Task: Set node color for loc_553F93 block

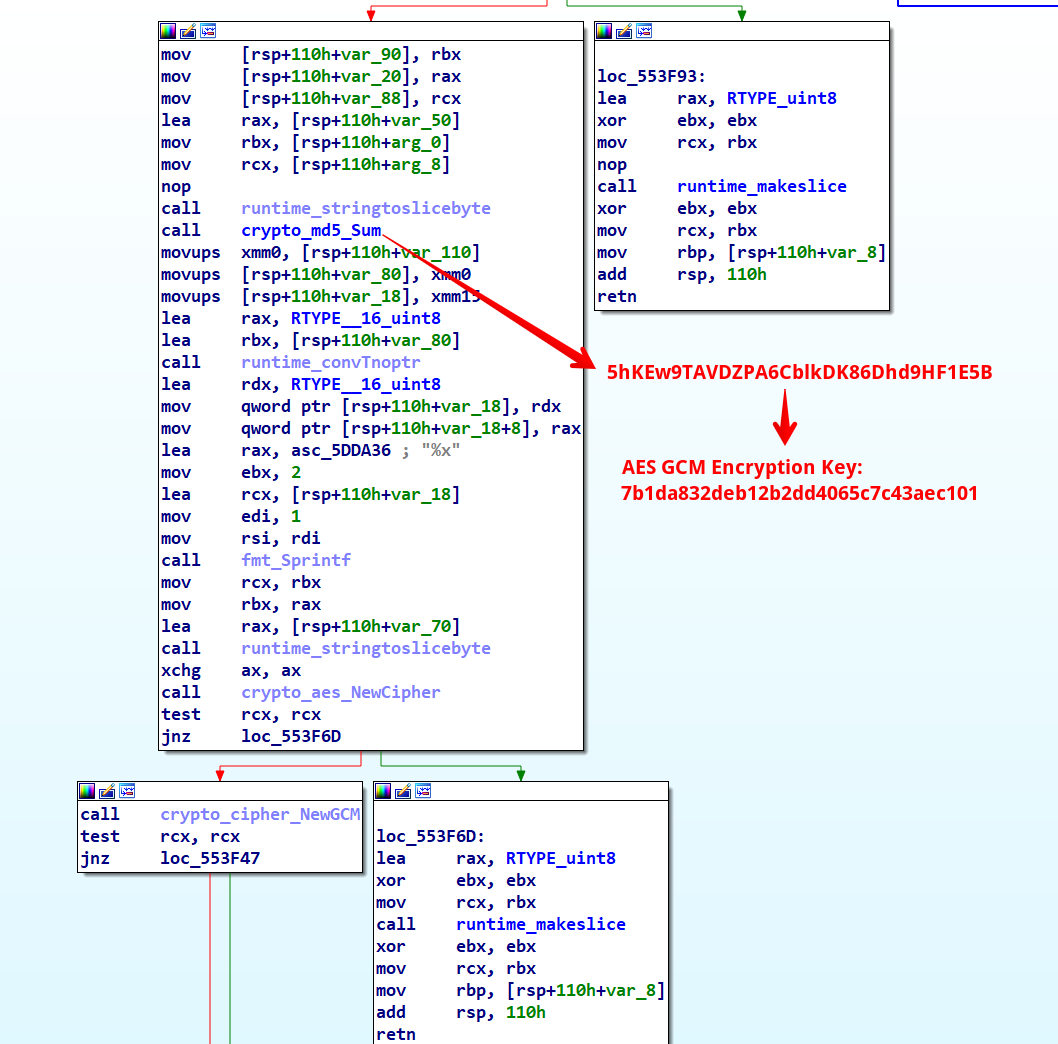Action: [604, 31]
